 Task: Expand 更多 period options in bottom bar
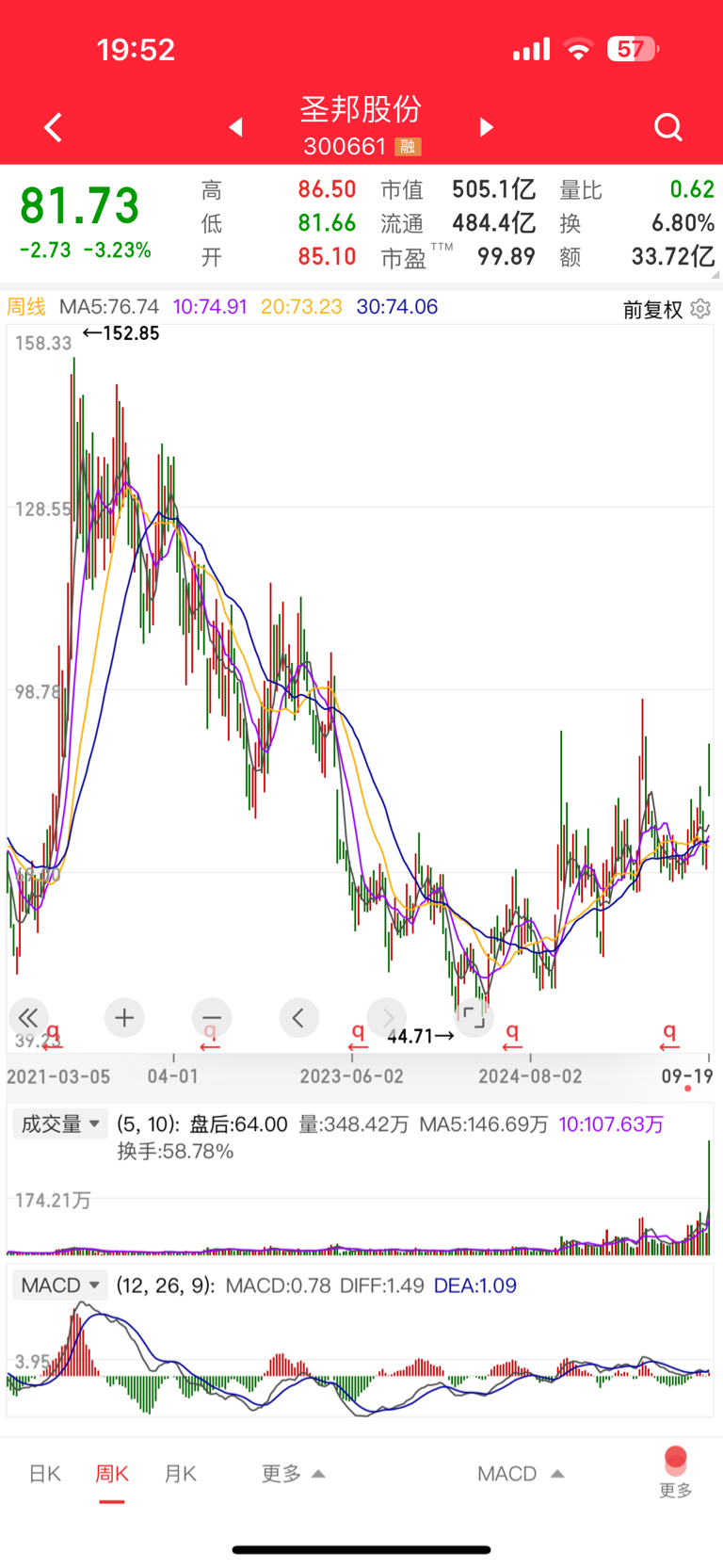tap(293, 1474)
